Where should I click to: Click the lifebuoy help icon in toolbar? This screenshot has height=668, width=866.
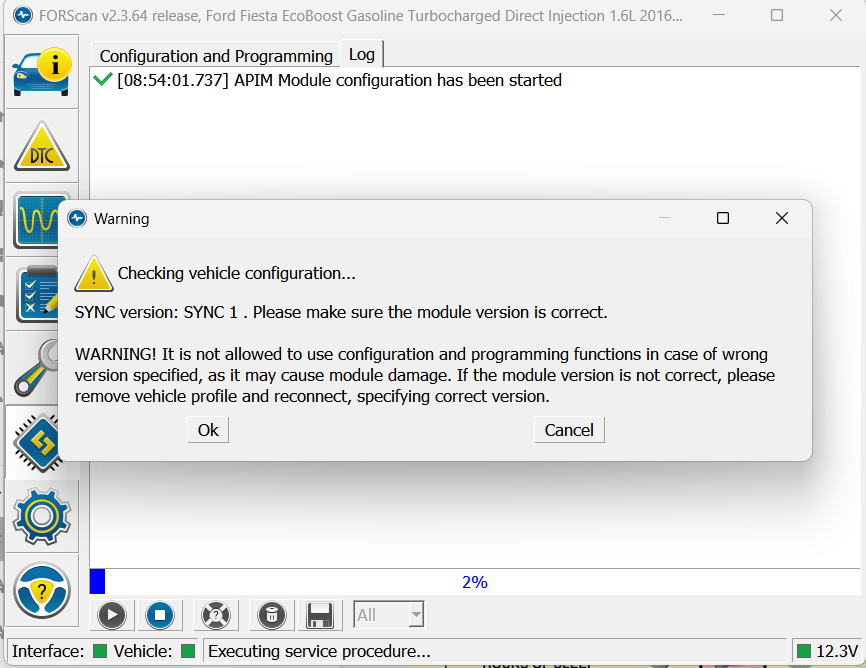pos(216,615)
